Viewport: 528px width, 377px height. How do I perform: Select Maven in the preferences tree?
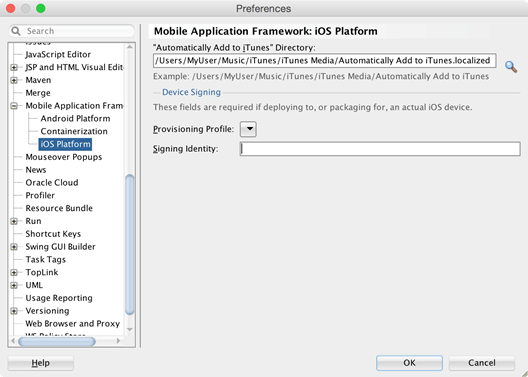[38, 80]
